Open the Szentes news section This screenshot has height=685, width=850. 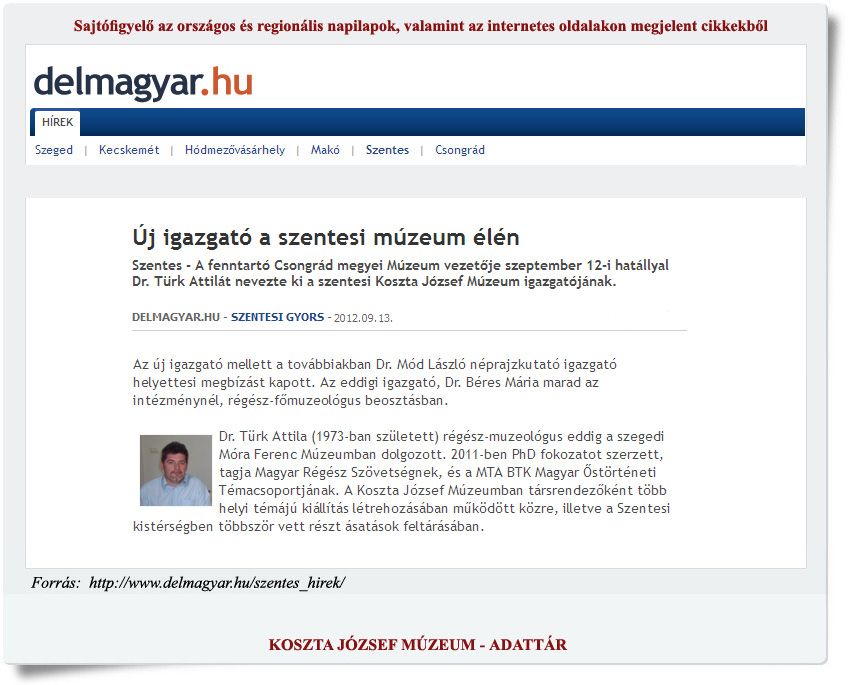(x=387, y=150)
